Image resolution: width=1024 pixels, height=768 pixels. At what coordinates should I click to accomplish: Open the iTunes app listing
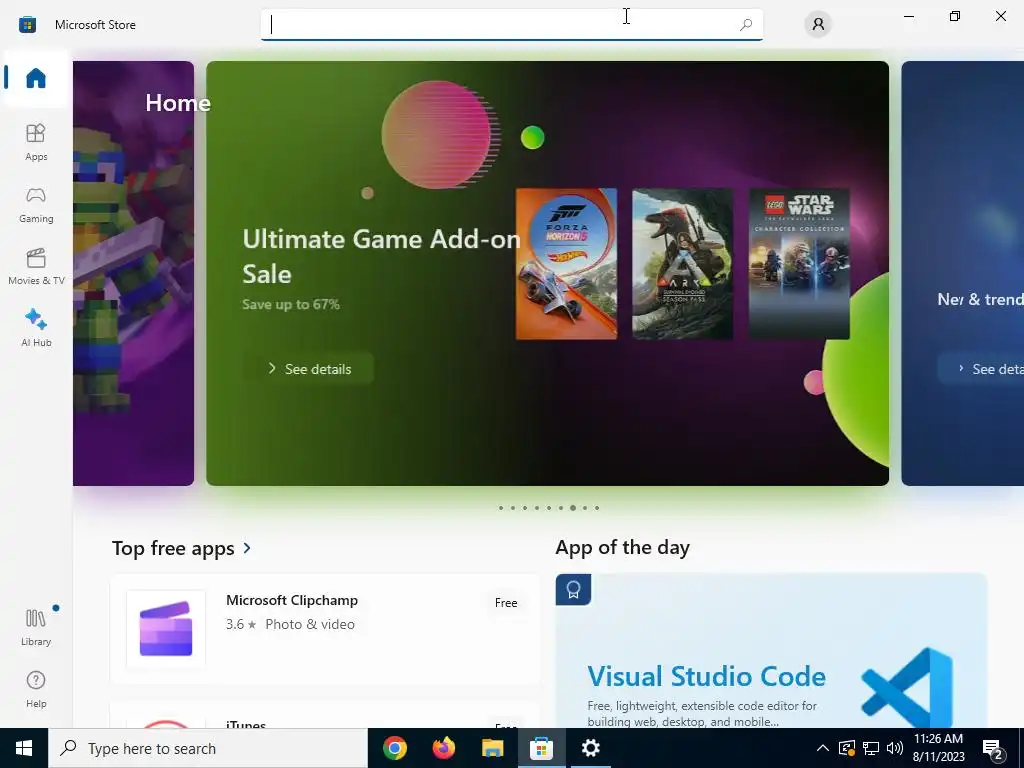(x=325, y=716)
